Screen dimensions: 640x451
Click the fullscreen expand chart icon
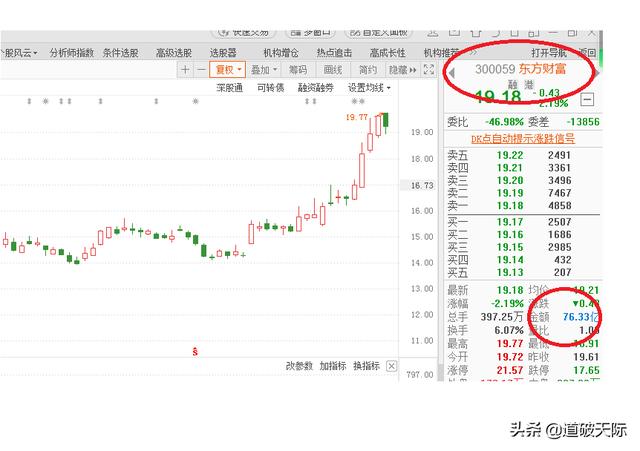428,70
